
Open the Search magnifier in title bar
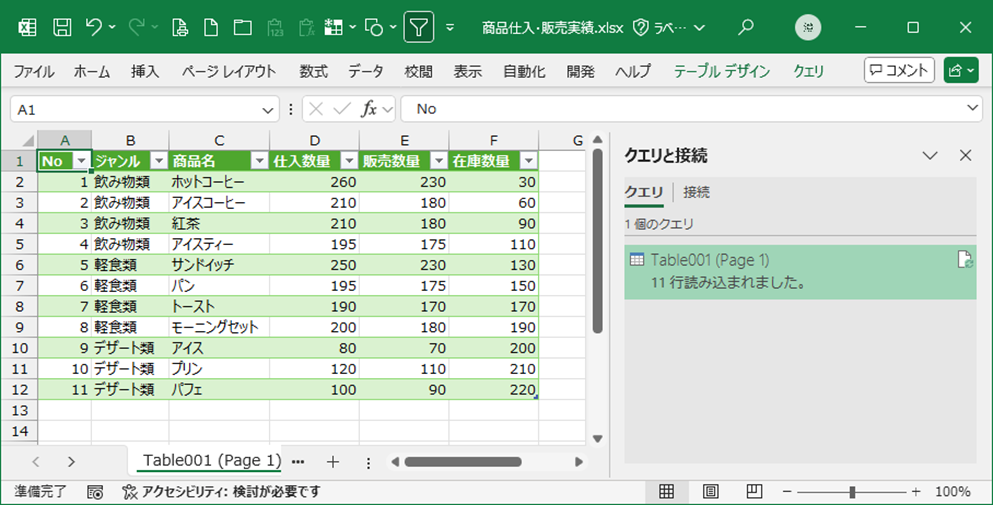click(746, 27)
